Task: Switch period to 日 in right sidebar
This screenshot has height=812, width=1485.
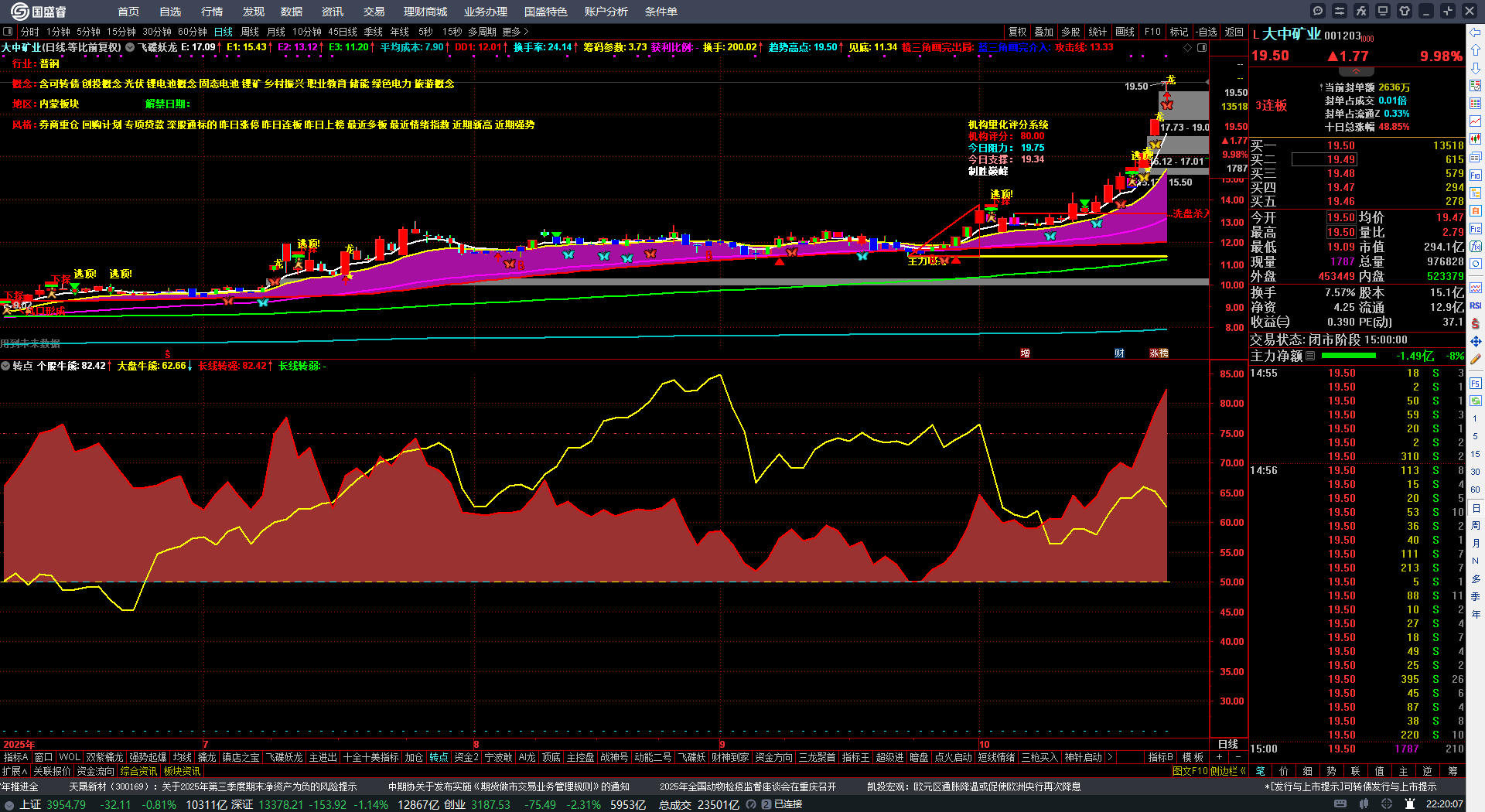Action: click(1476, 508)
